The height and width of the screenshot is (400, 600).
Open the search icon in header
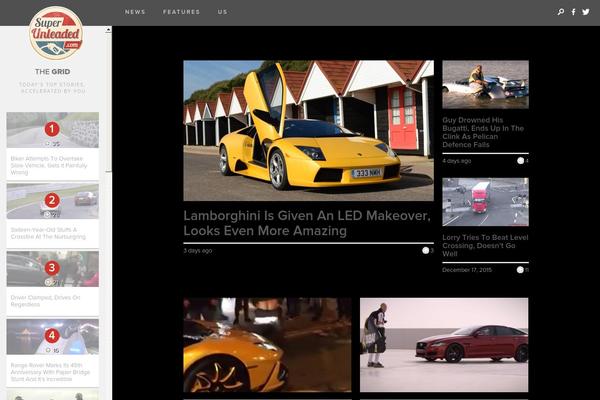tap(561, 12)
